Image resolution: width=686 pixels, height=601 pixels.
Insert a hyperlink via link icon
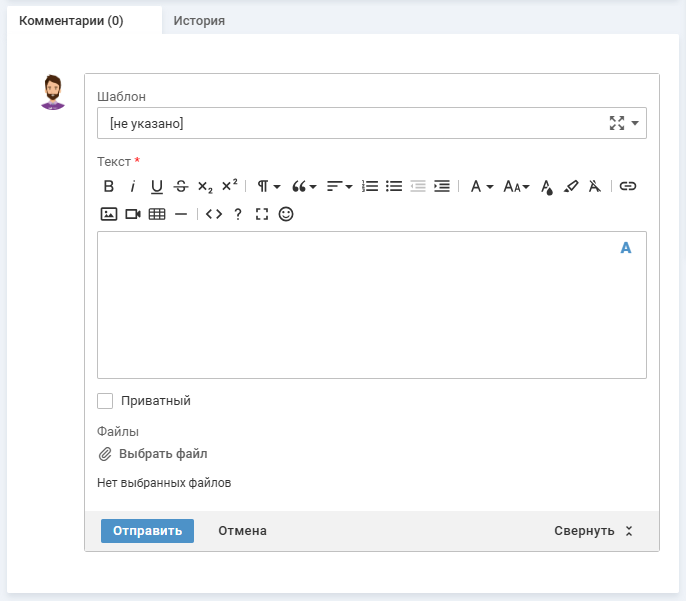[628, 186]
